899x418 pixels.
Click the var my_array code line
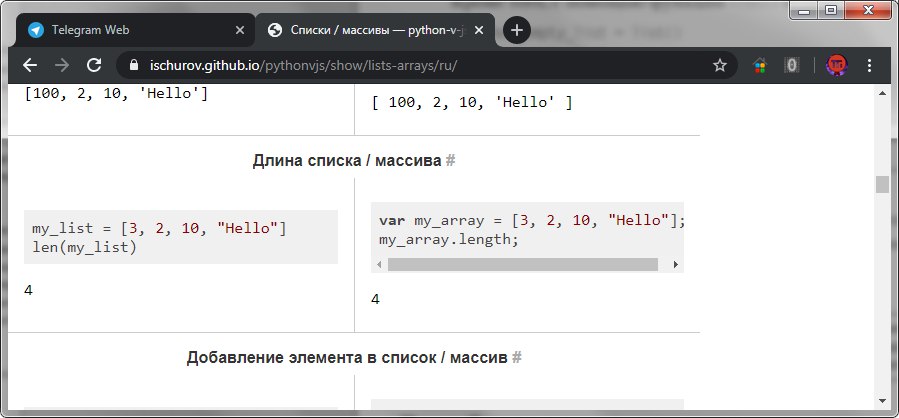[532, 220]
